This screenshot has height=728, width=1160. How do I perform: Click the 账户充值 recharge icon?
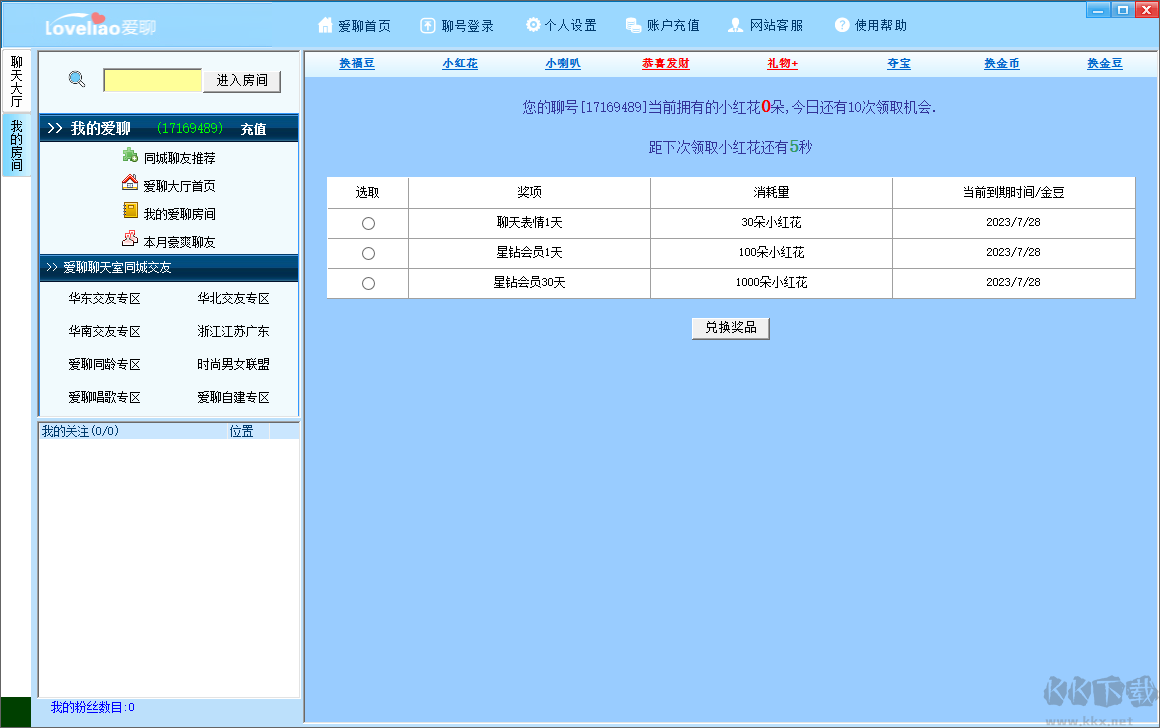pos(633,25)
